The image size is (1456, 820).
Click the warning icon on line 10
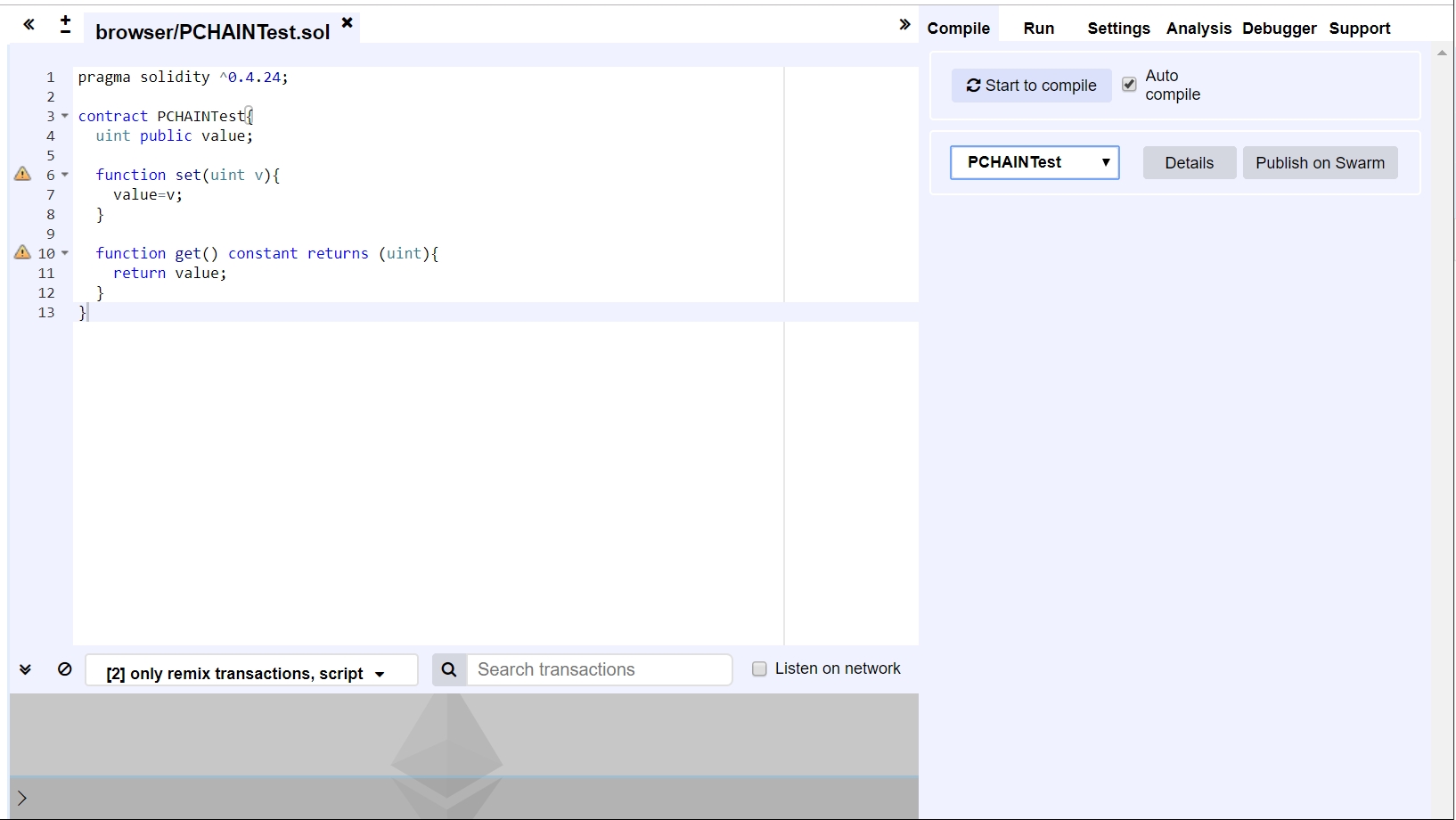point(23,252)
